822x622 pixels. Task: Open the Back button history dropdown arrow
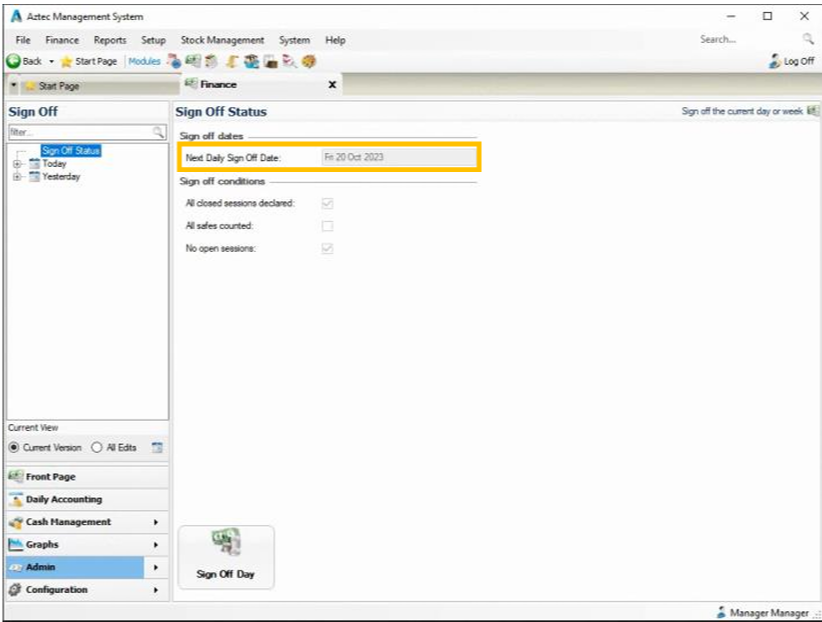click(x=51, y=62)
